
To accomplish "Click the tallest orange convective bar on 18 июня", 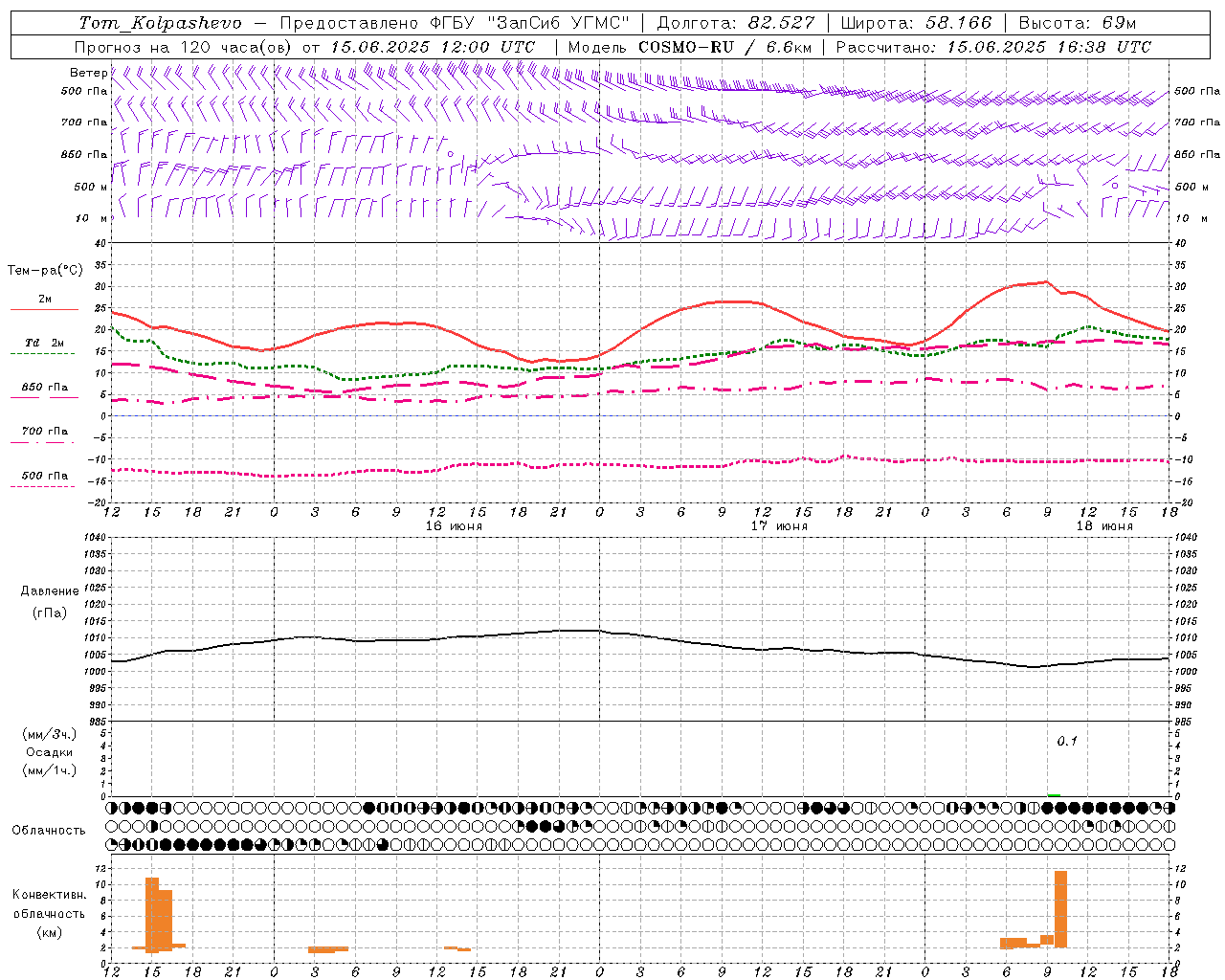I will pos(1060,908).
